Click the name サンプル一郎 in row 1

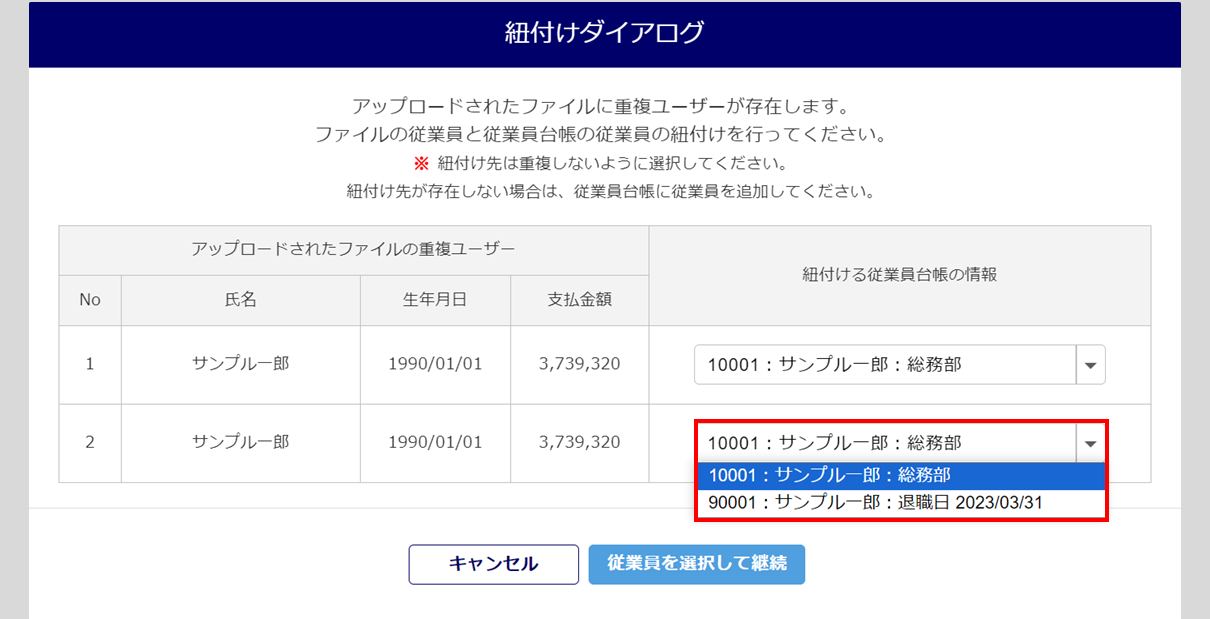click(241, 364)
